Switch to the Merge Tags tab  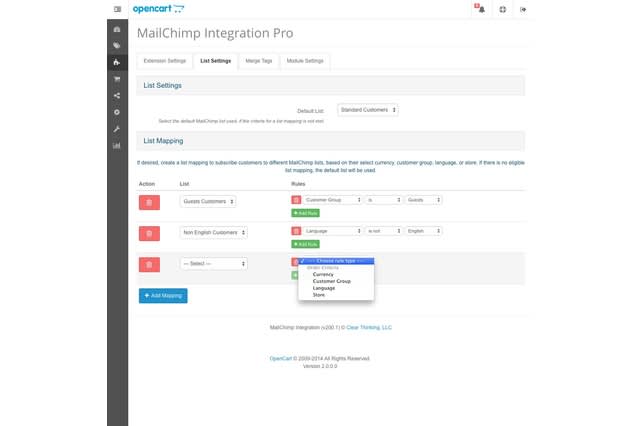[x=257, y=61]
